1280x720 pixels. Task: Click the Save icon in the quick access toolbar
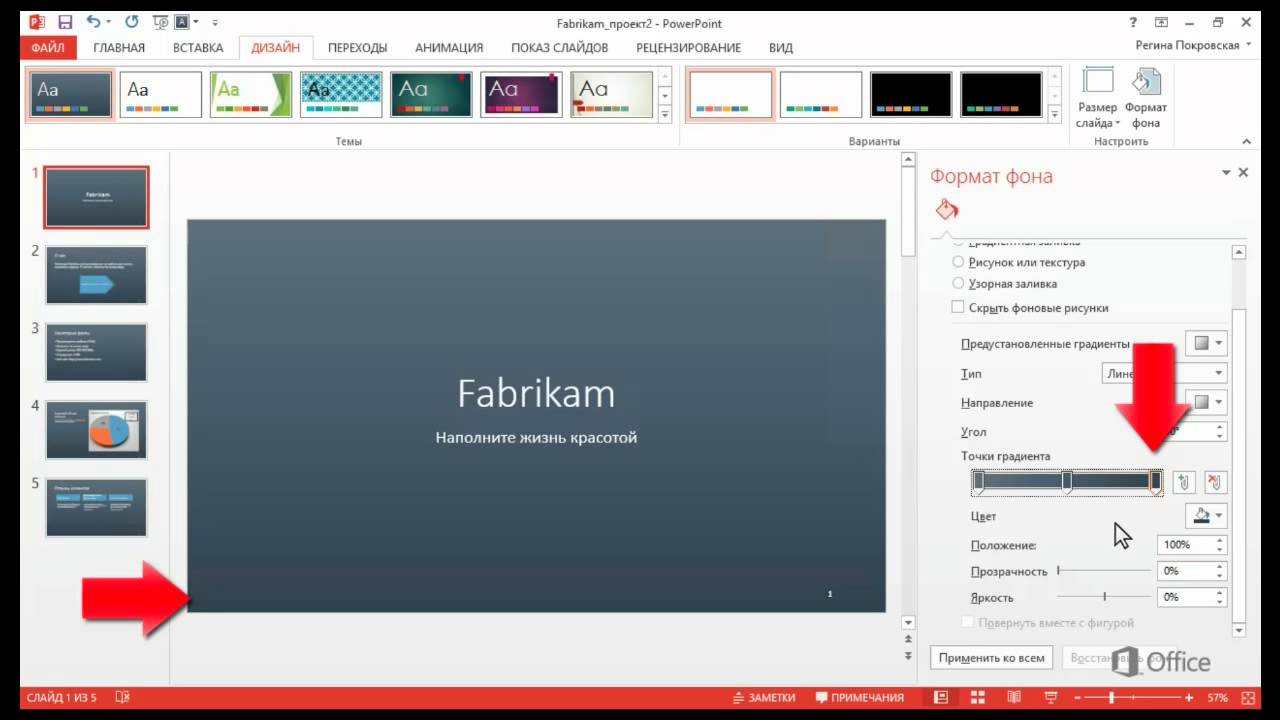[x=65, y=22]
